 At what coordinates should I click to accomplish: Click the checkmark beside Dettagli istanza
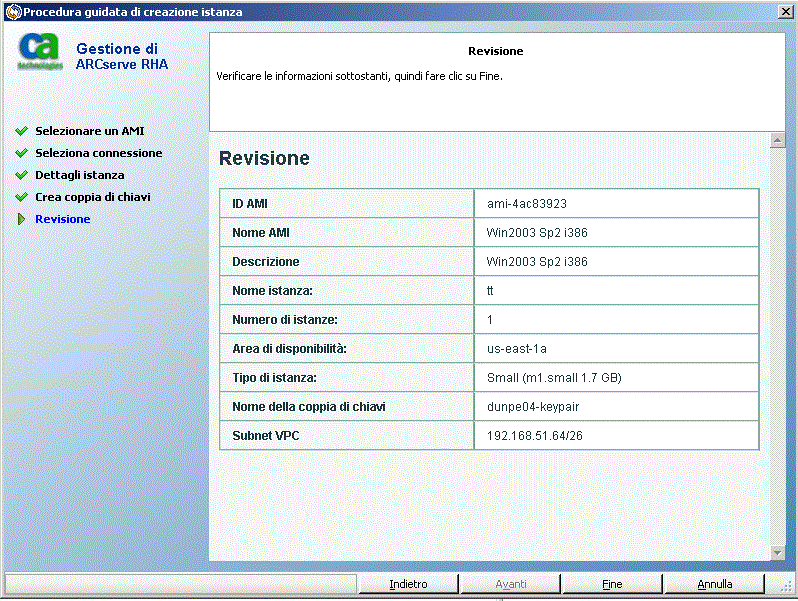coord(21,175)
